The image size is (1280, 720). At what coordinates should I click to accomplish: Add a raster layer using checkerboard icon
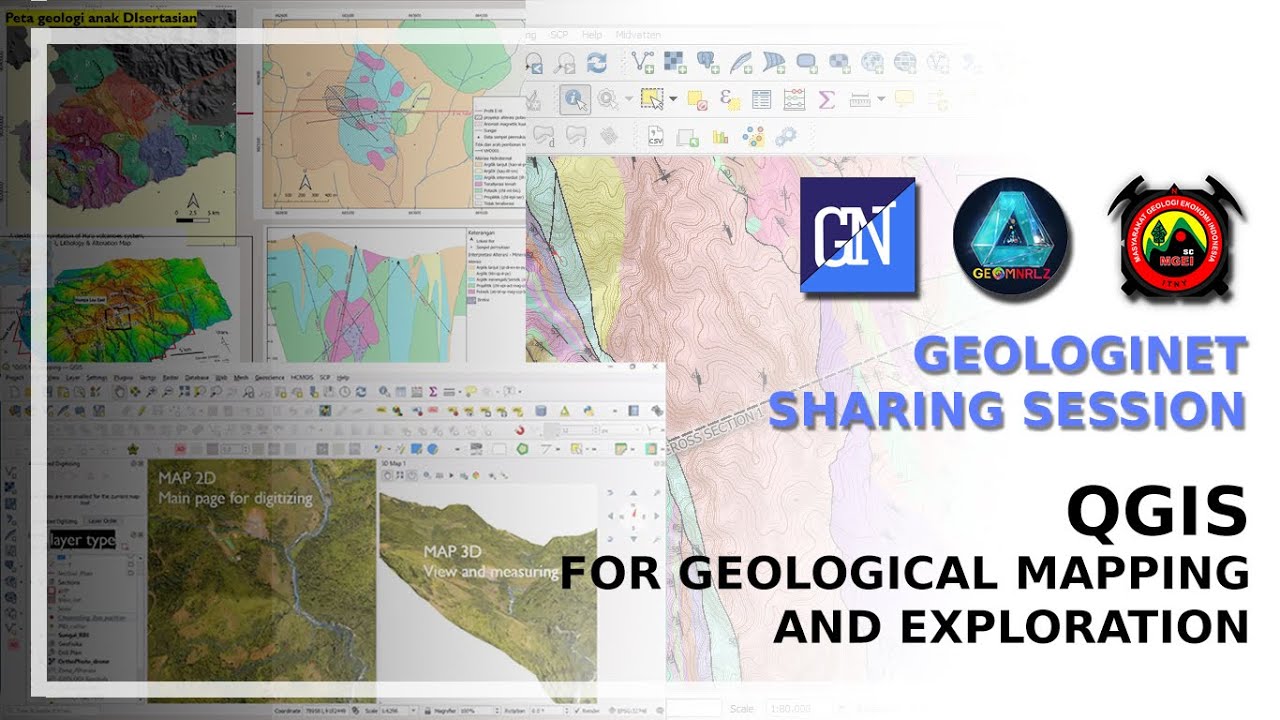[675, 62]
